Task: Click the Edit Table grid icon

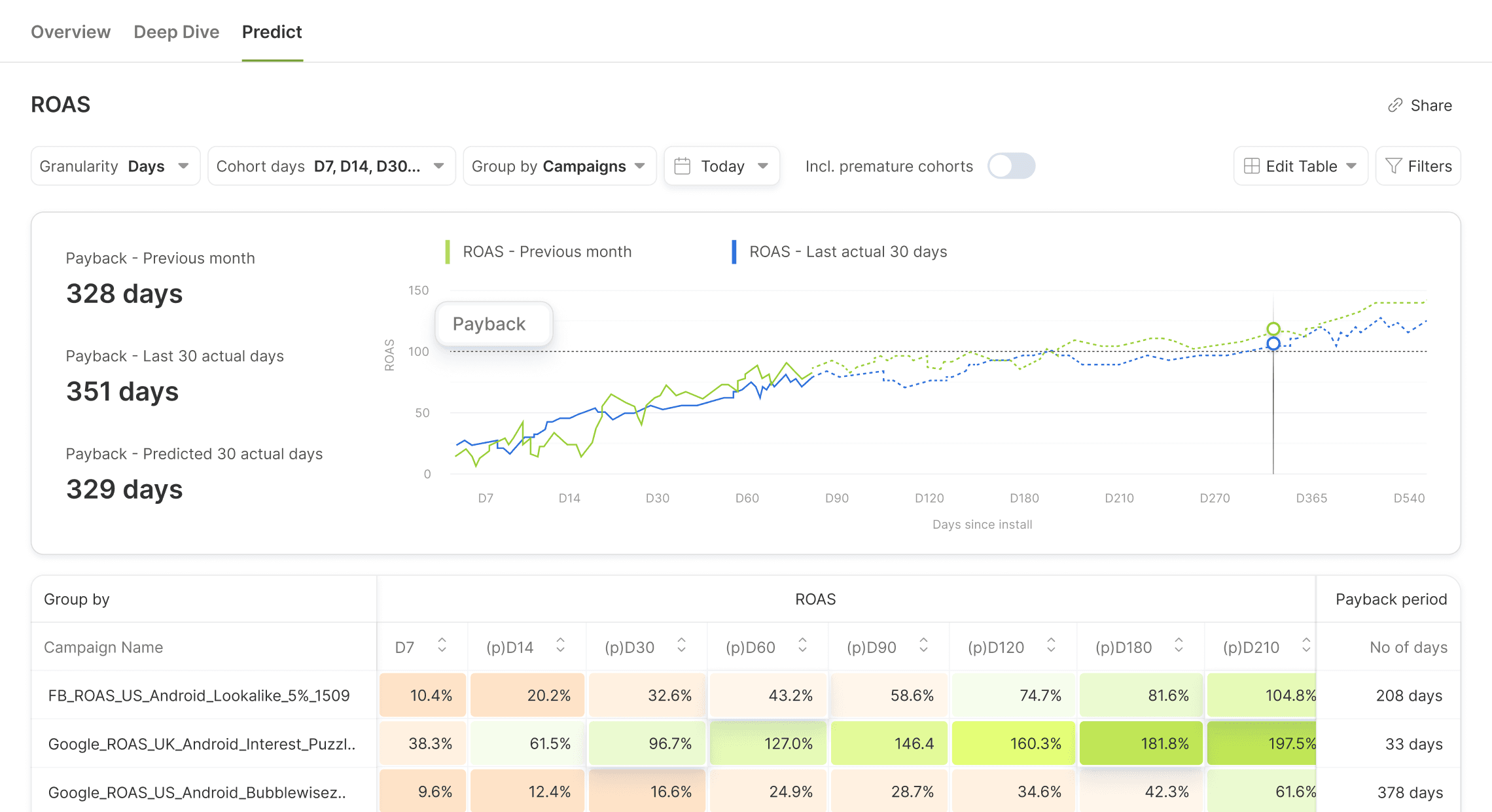Action: (x=1252, y=166)
